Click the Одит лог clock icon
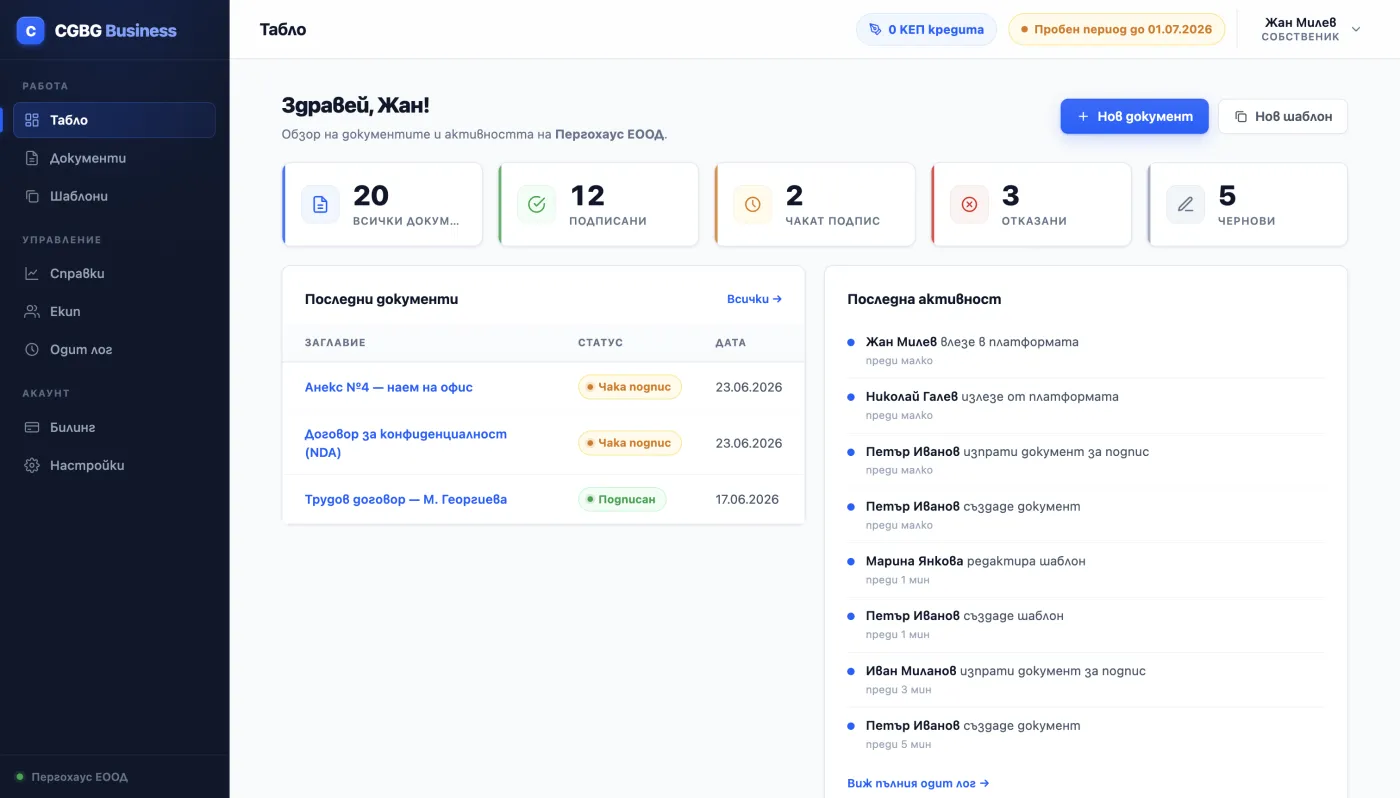This screenshot has height=798, width=1400. 32,350
